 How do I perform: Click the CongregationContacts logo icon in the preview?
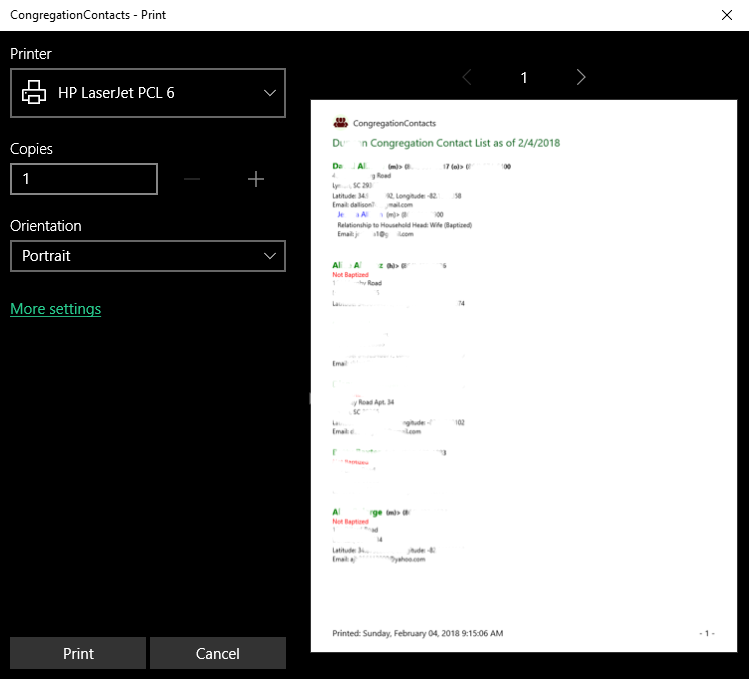point(341,123)
